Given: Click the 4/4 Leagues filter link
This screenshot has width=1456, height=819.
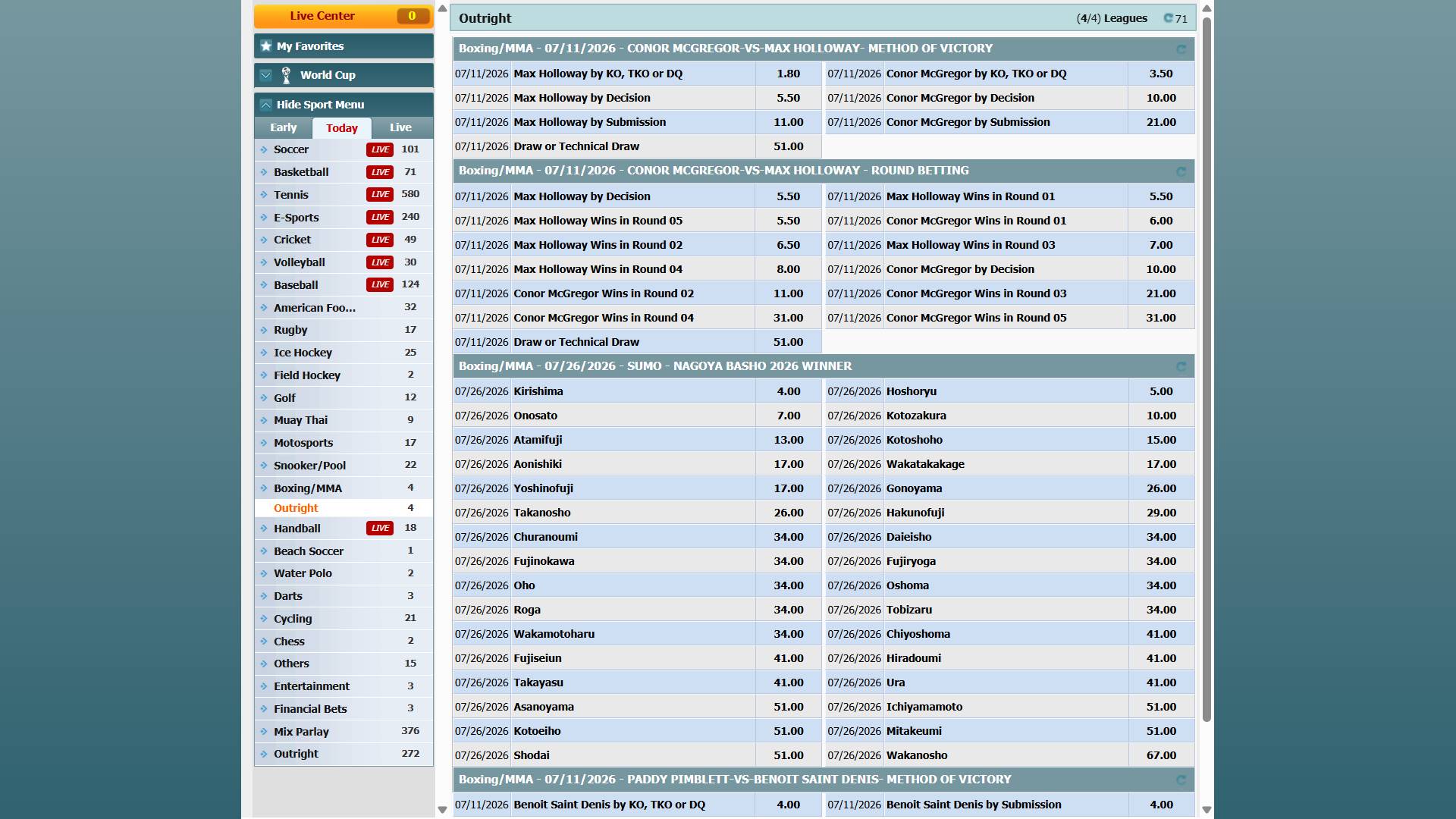Looking at the screenshot, I should coord(1112,18).
